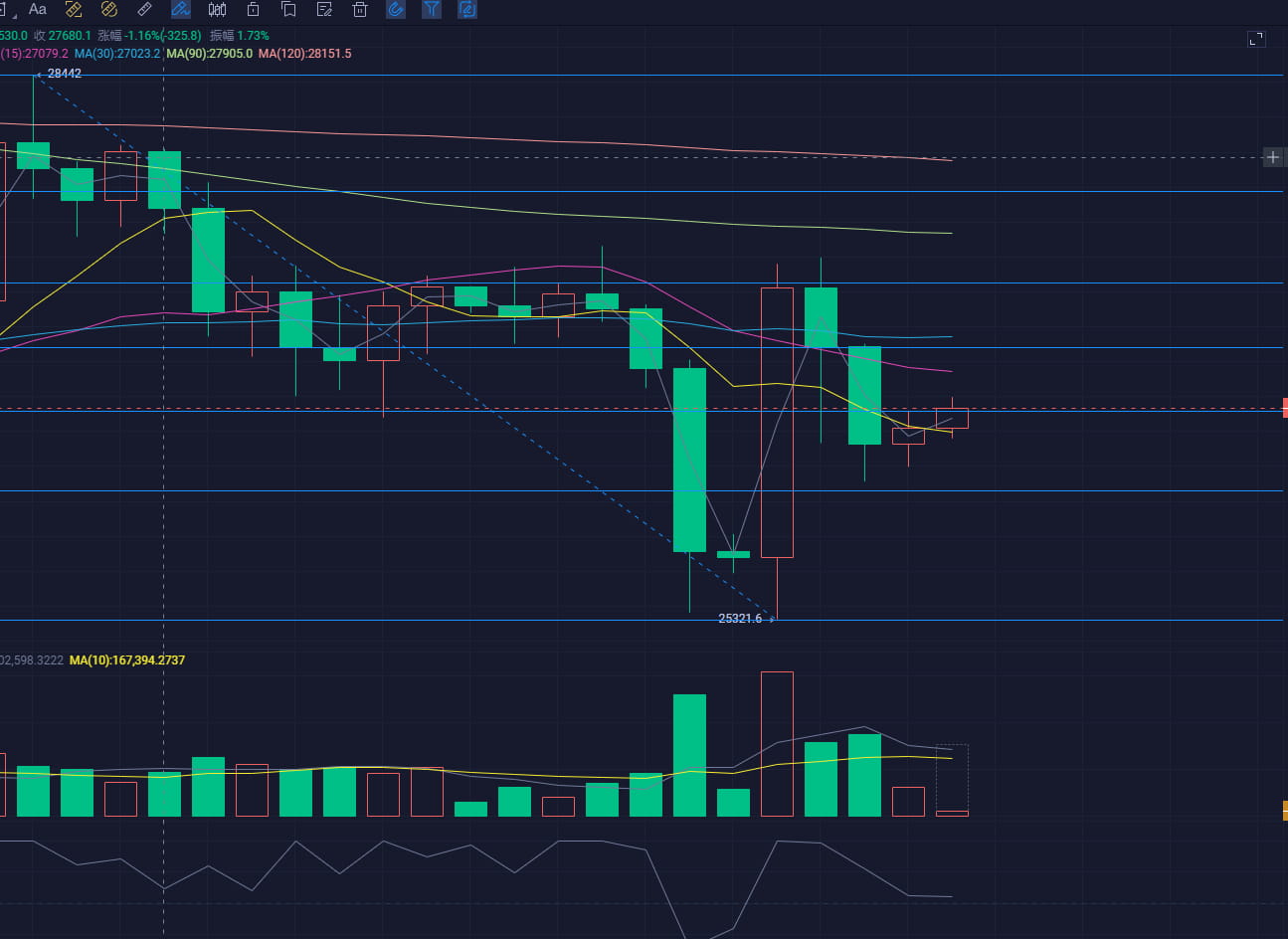Delete drawings with the trash icon
This screenshot has height=939, width=1288.
click(359, 9)
